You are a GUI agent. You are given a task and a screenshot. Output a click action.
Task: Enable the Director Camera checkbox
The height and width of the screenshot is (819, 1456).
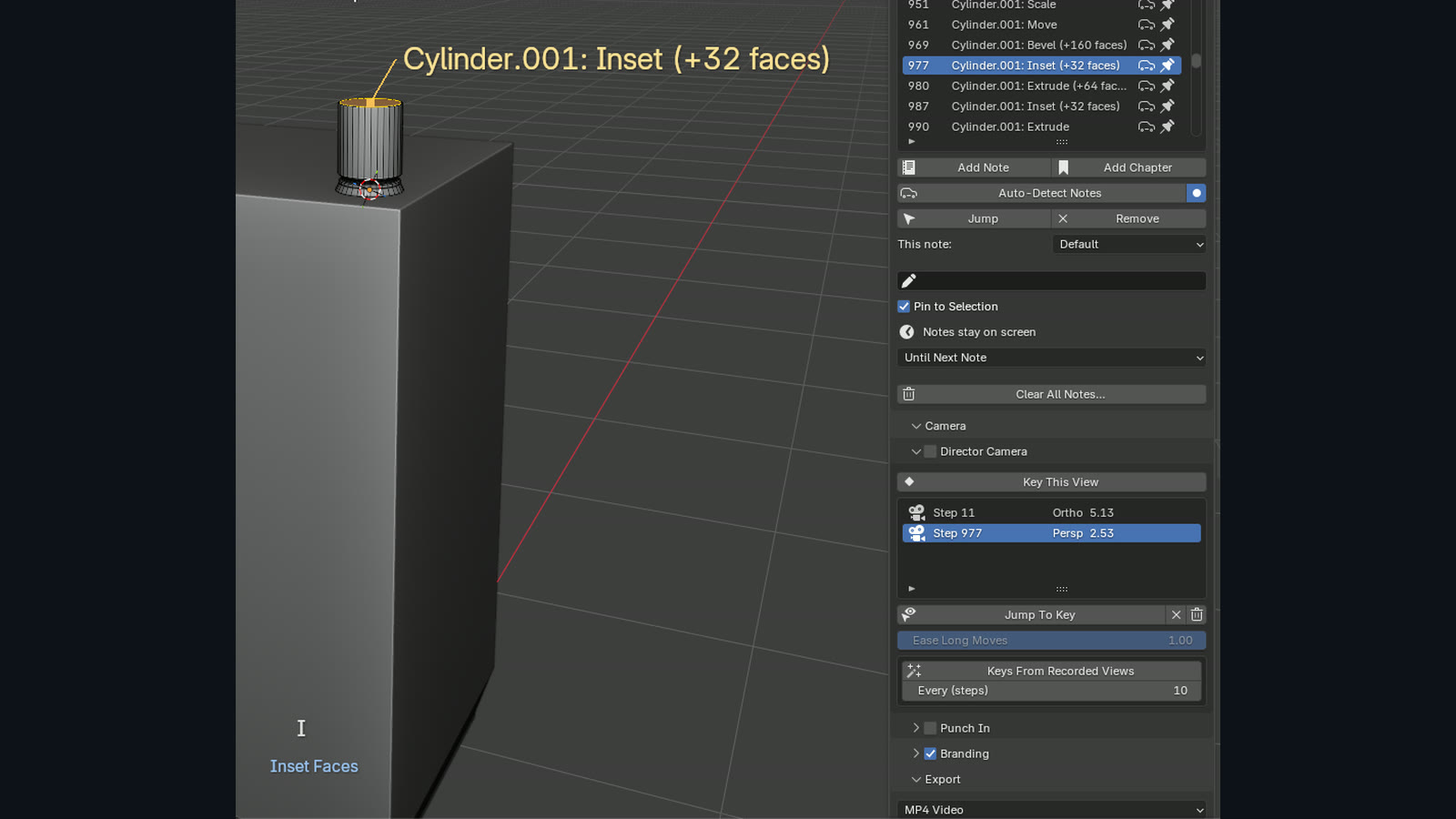[930, 451]
